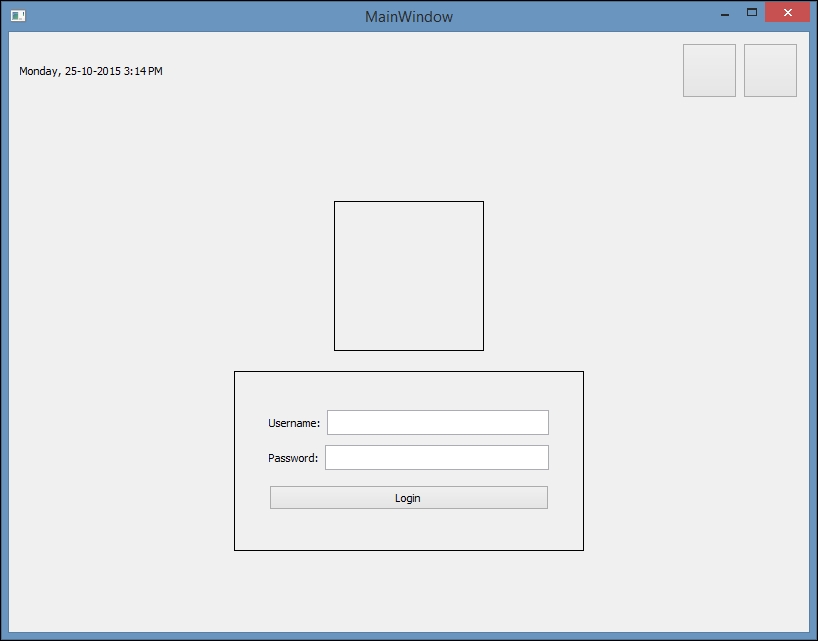Click the Login button
The height and width of the screenshot is (641, 818).
[408, 498]
